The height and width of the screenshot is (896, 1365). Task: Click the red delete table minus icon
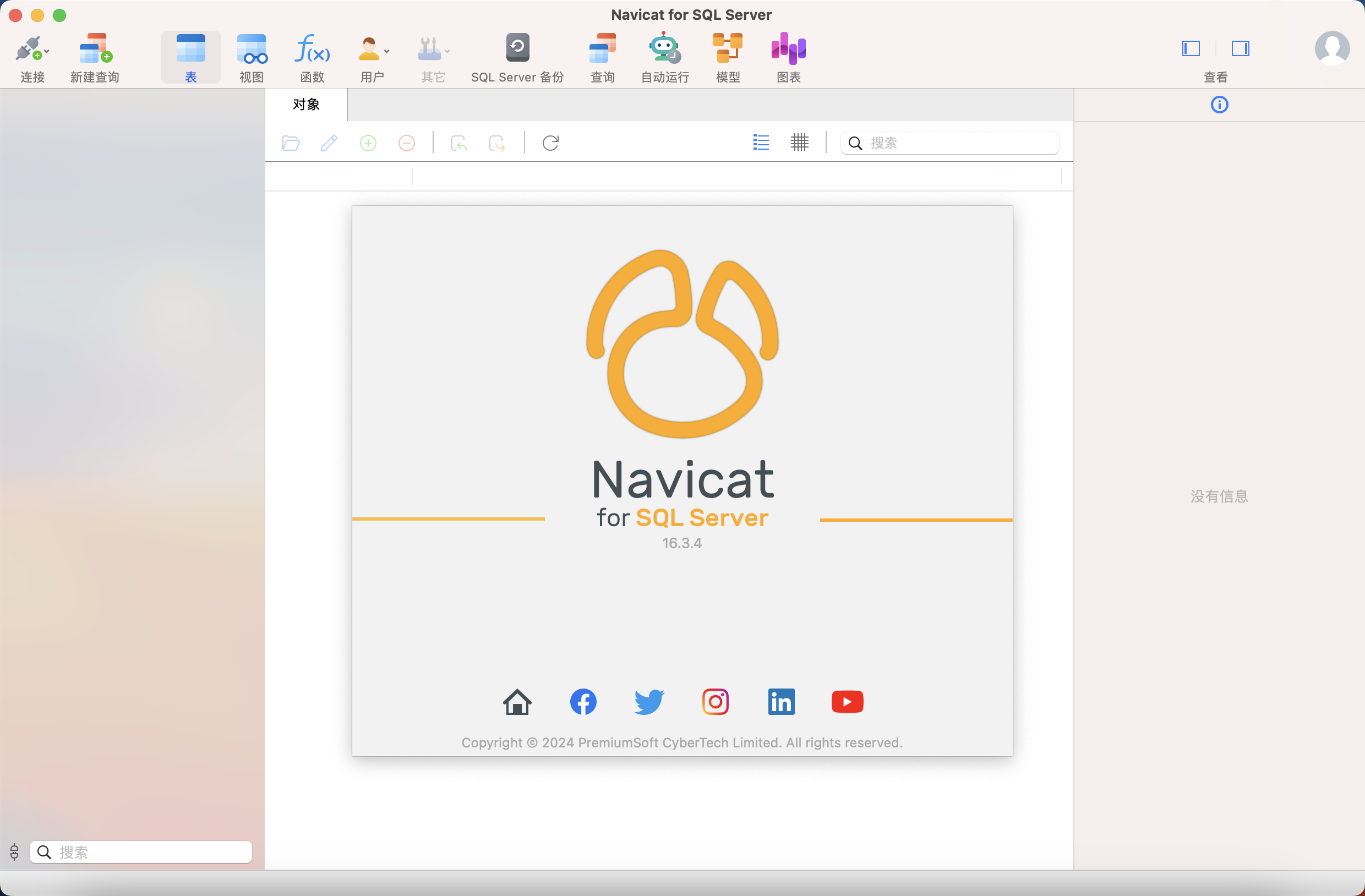(407, 143)
